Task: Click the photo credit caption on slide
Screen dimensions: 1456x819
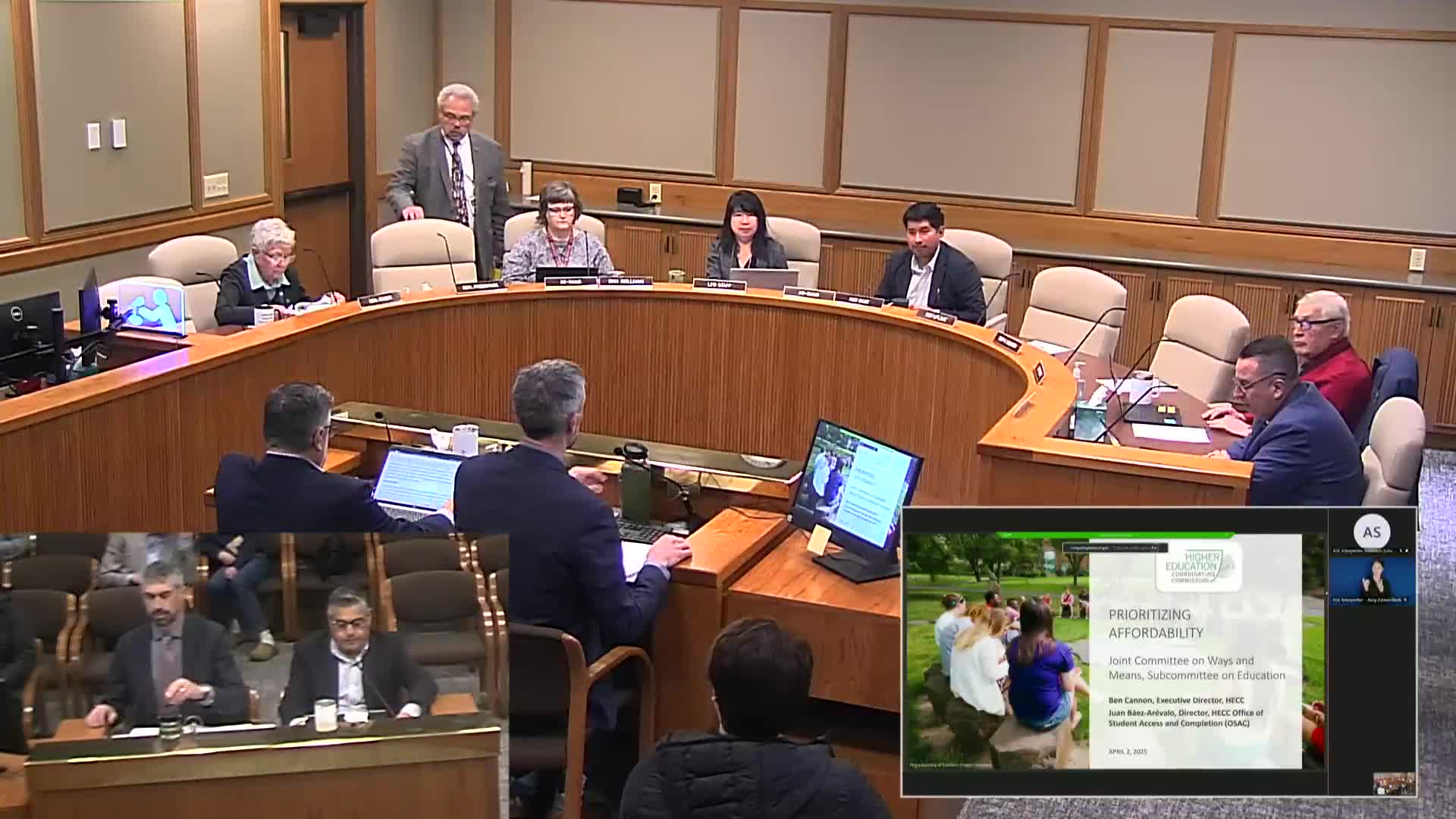Action: [950, 765]
